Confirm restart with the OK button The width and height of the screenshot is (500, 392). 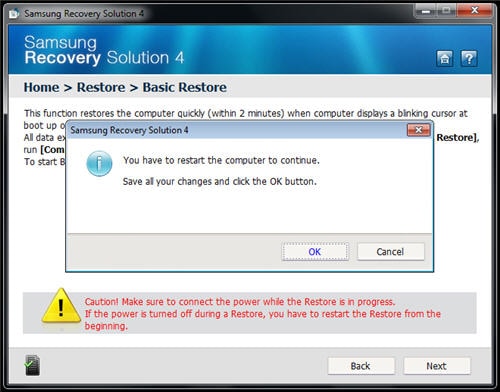point(315,252)
